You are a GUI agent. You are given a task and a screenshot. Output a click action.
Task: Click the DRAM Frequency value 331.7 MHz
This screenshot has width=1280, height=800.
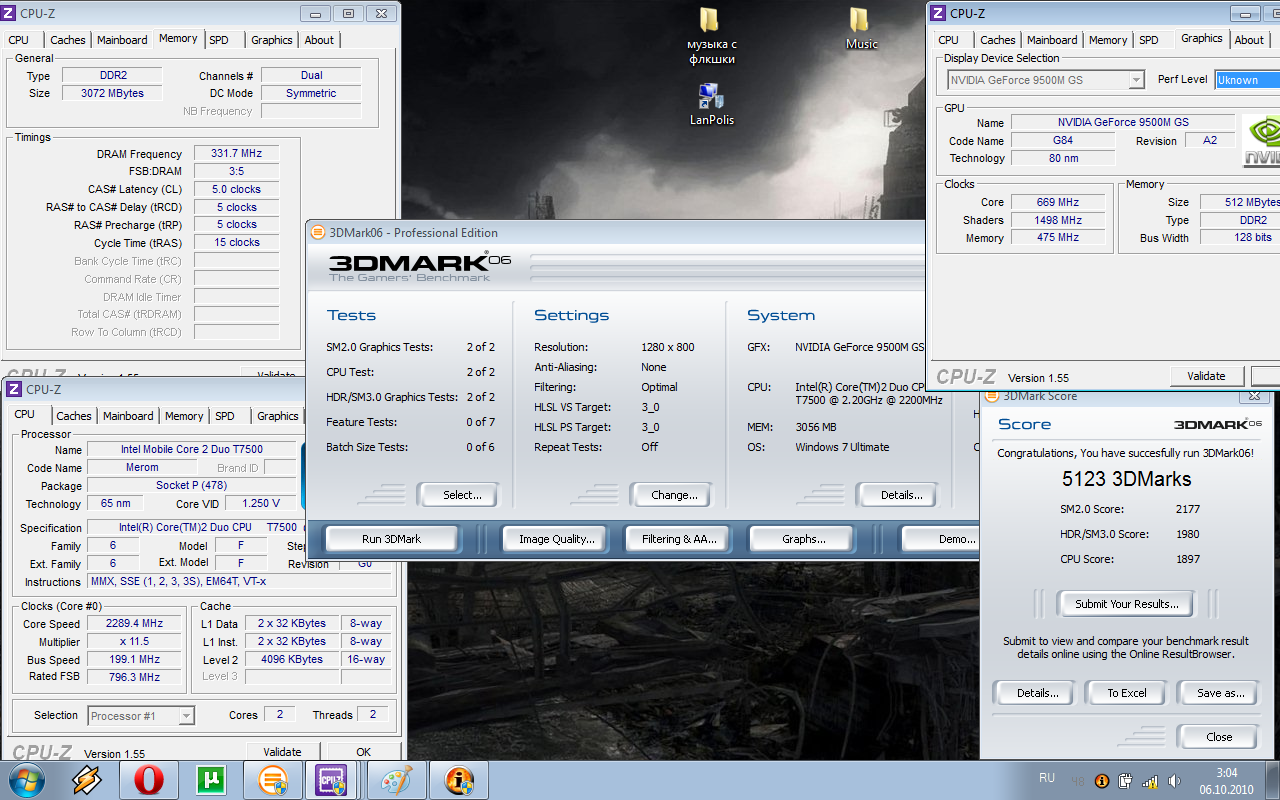(236, 154)
